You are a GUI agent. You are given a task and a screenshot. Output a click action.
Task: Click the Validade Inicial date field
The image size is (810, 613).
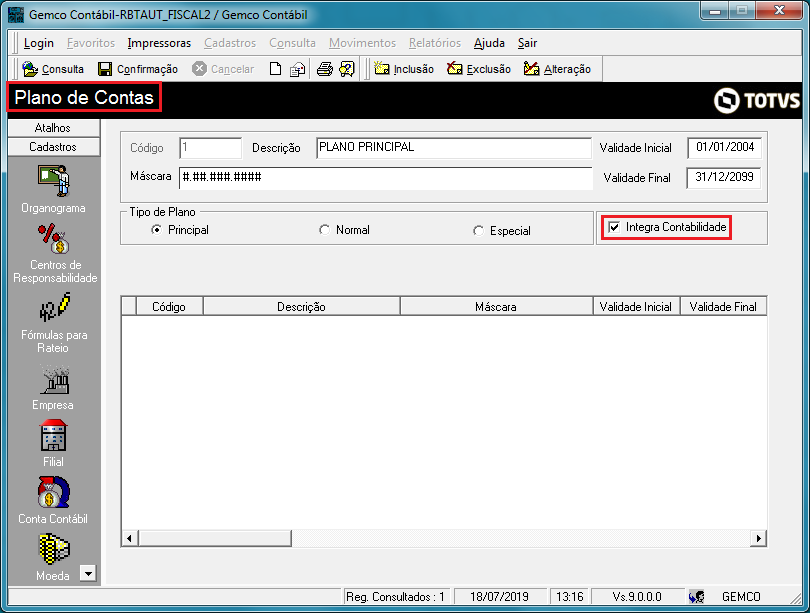tap(724, 148)
